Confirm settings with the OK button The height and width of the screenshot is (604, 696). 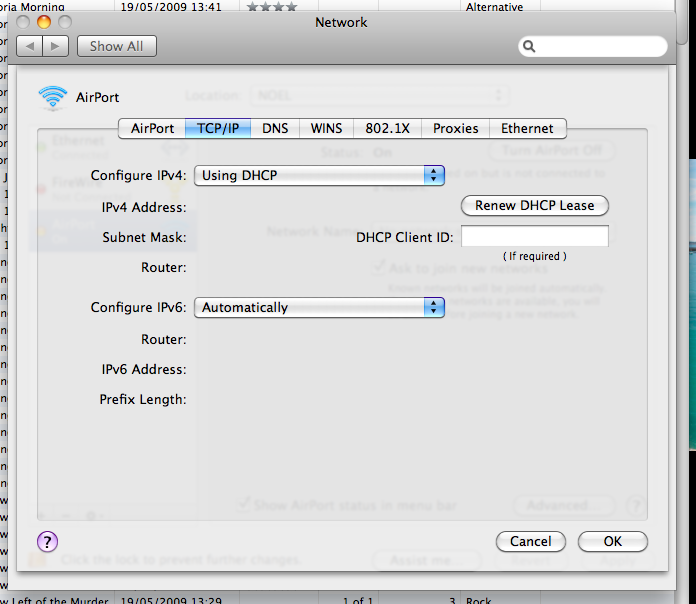point(613,541)
